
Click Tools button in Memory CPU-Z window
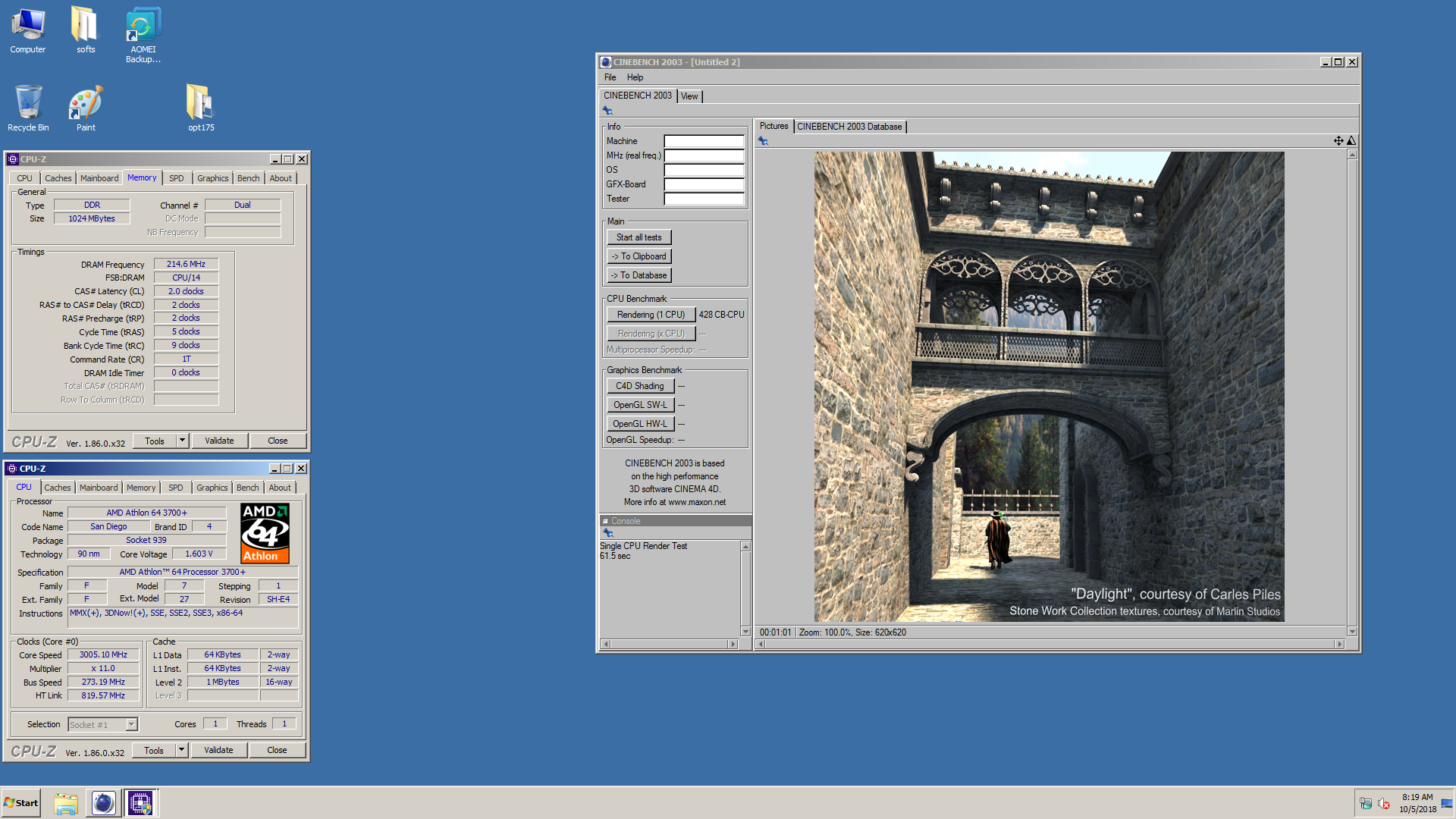[x=155, y=441]
